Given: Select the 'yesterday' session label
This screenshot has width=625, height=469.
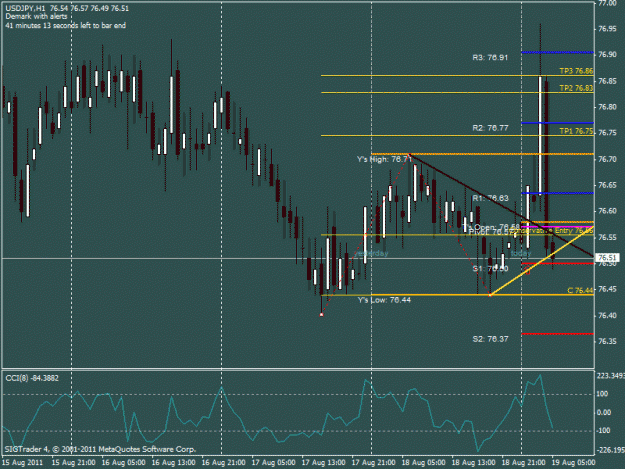Looking at the screenshot, I should click(371, 253).
